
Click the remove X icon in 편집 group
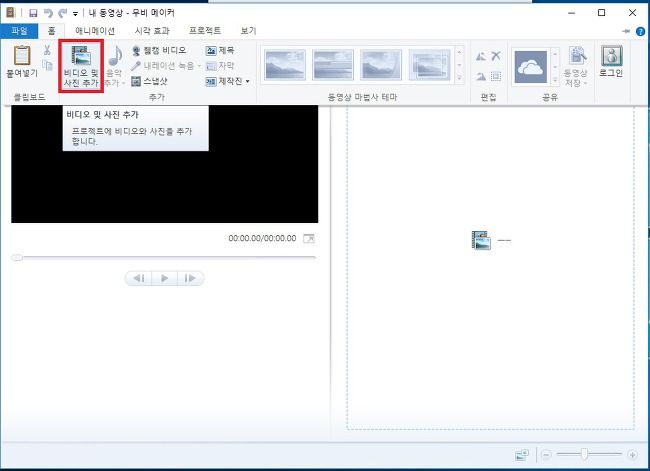tap(496, 56)
